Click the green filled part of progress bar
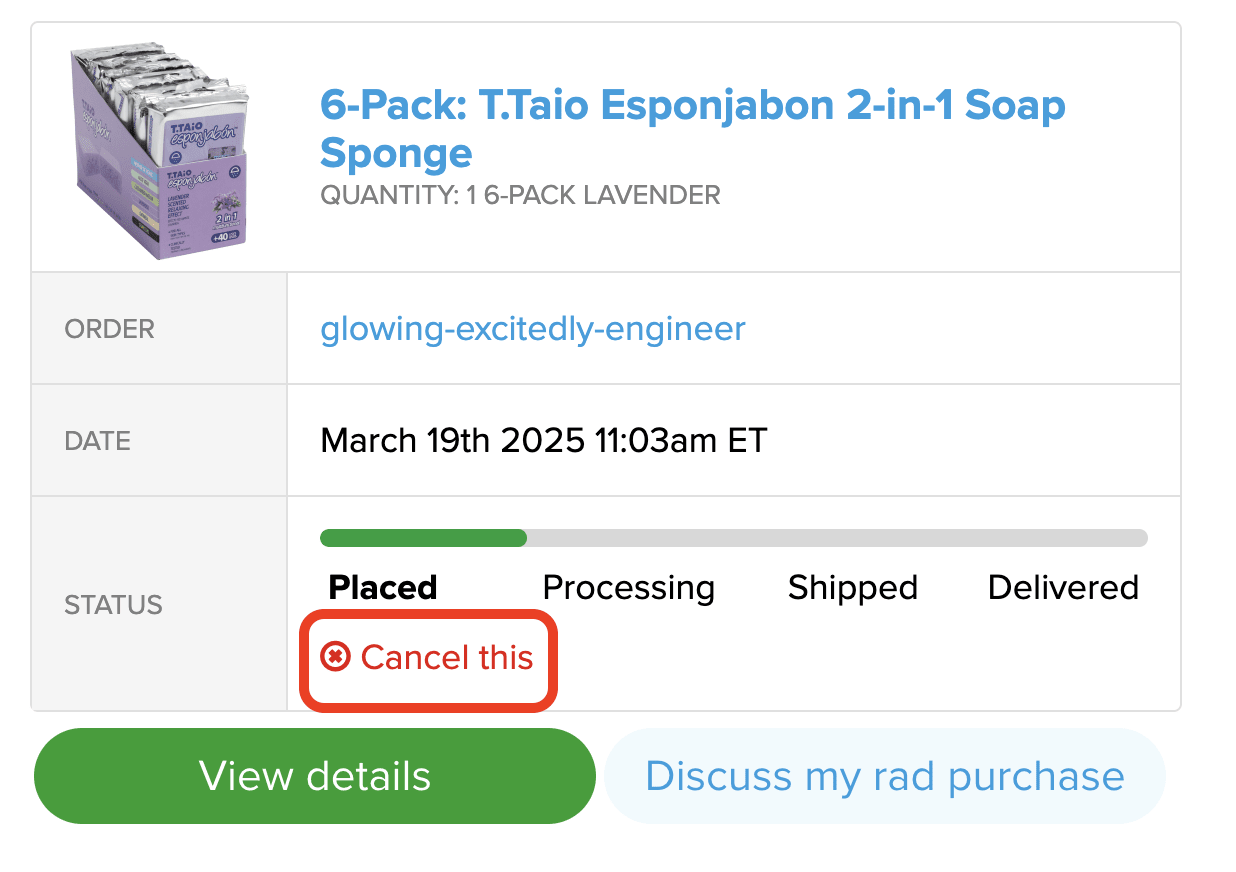Screen dimensions: 1236x872 tap(423, 538)
